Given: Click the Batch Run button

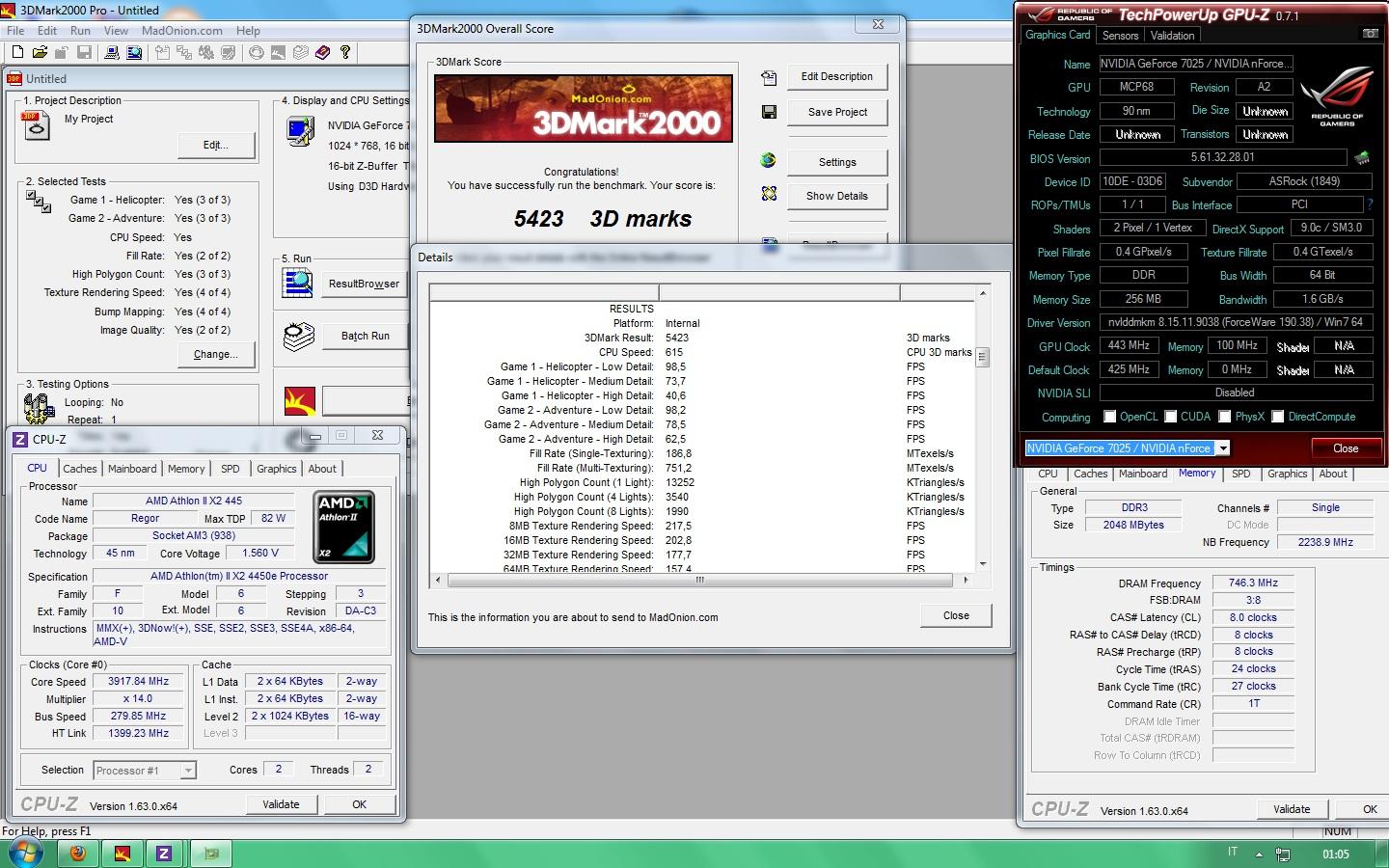Looking at the screenshot, I should tap(365, 336).
